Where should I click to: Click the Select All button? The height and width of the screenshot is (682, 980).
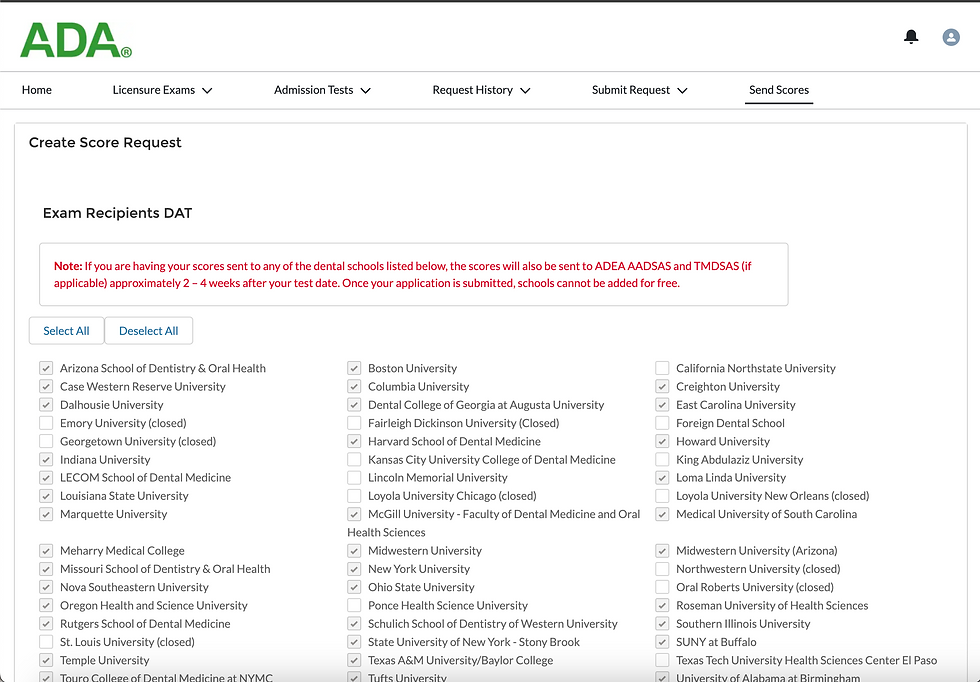pyautogui.click(x=66, y=330)
